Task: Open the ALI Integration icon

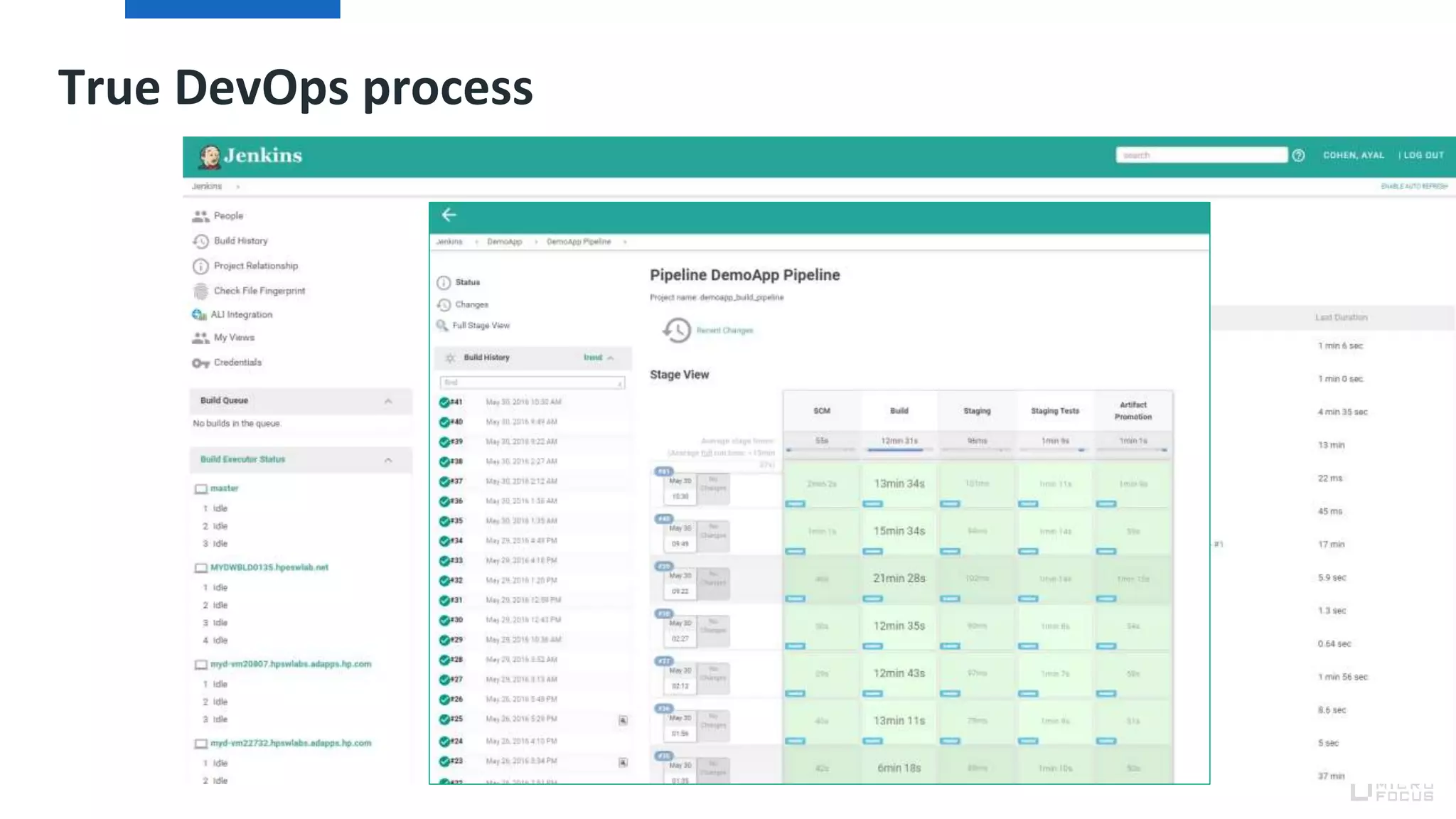Action: click(199, 314)
